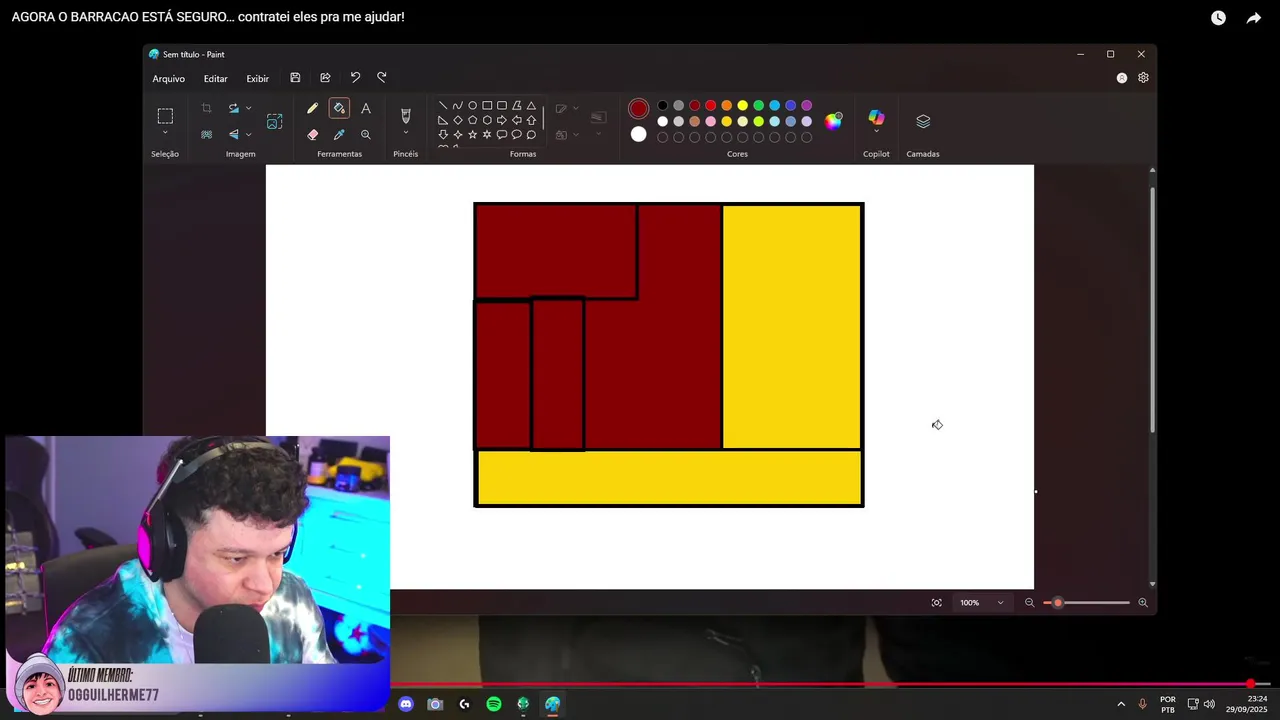Open the 100% zoom level dropdown
The image size is (1280, 720).
982,603
